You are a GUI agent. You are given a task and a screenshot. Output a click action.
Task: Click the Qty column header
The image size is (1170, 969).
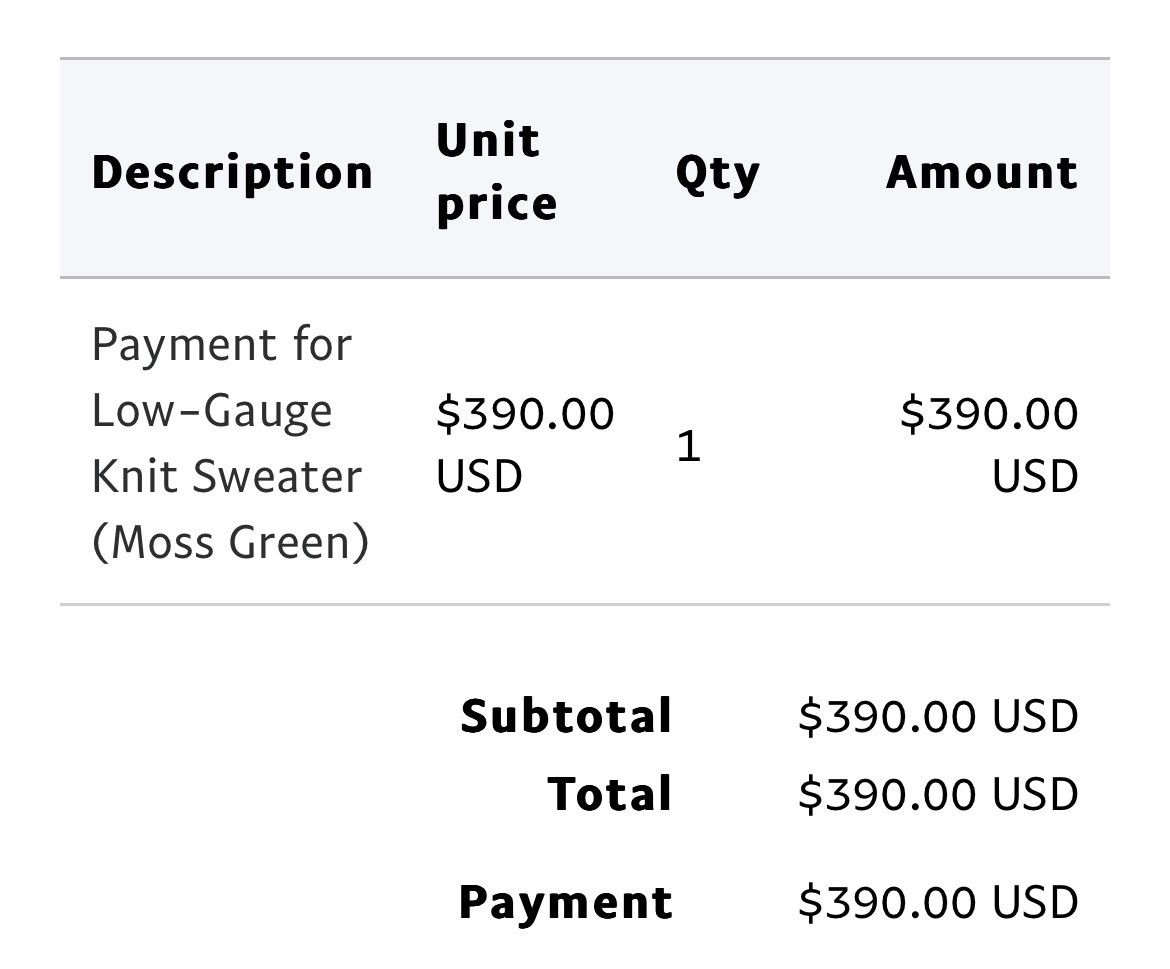pyautogui.click(x=717, y=174)
